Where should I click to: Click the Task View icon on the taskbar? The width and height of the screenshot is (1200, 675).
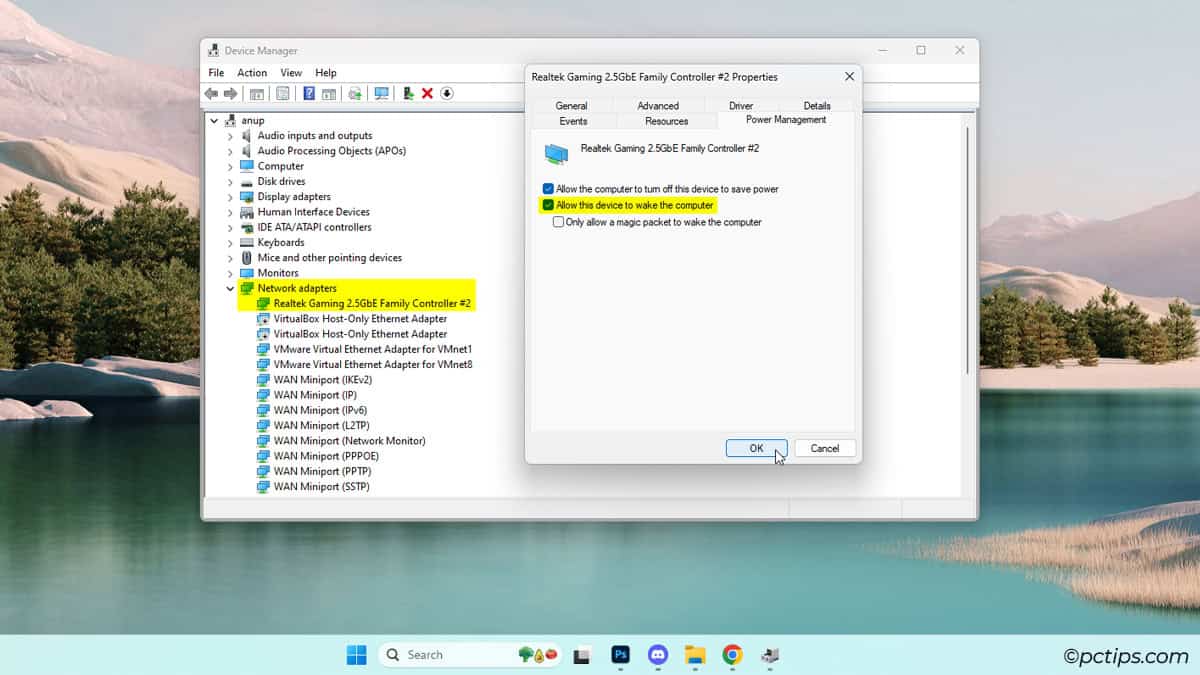[x=581, y=656]
